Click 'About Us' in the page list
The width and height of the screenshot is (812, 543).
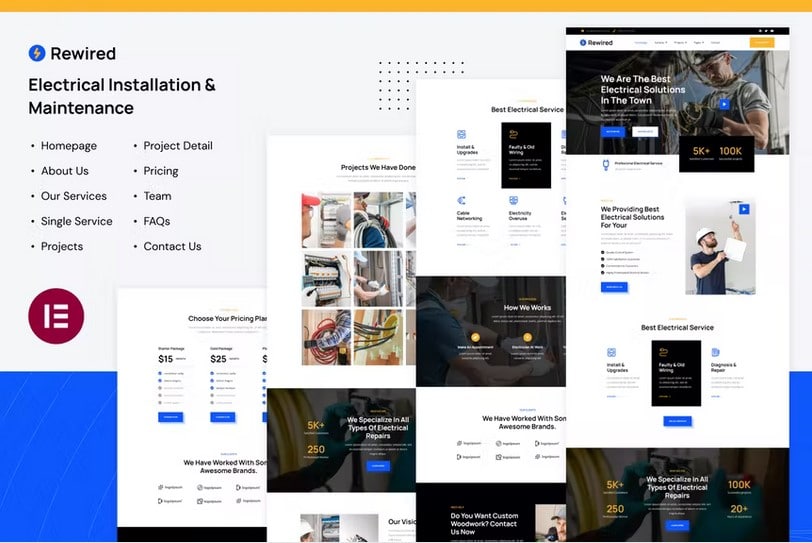(x=65, y=171)
